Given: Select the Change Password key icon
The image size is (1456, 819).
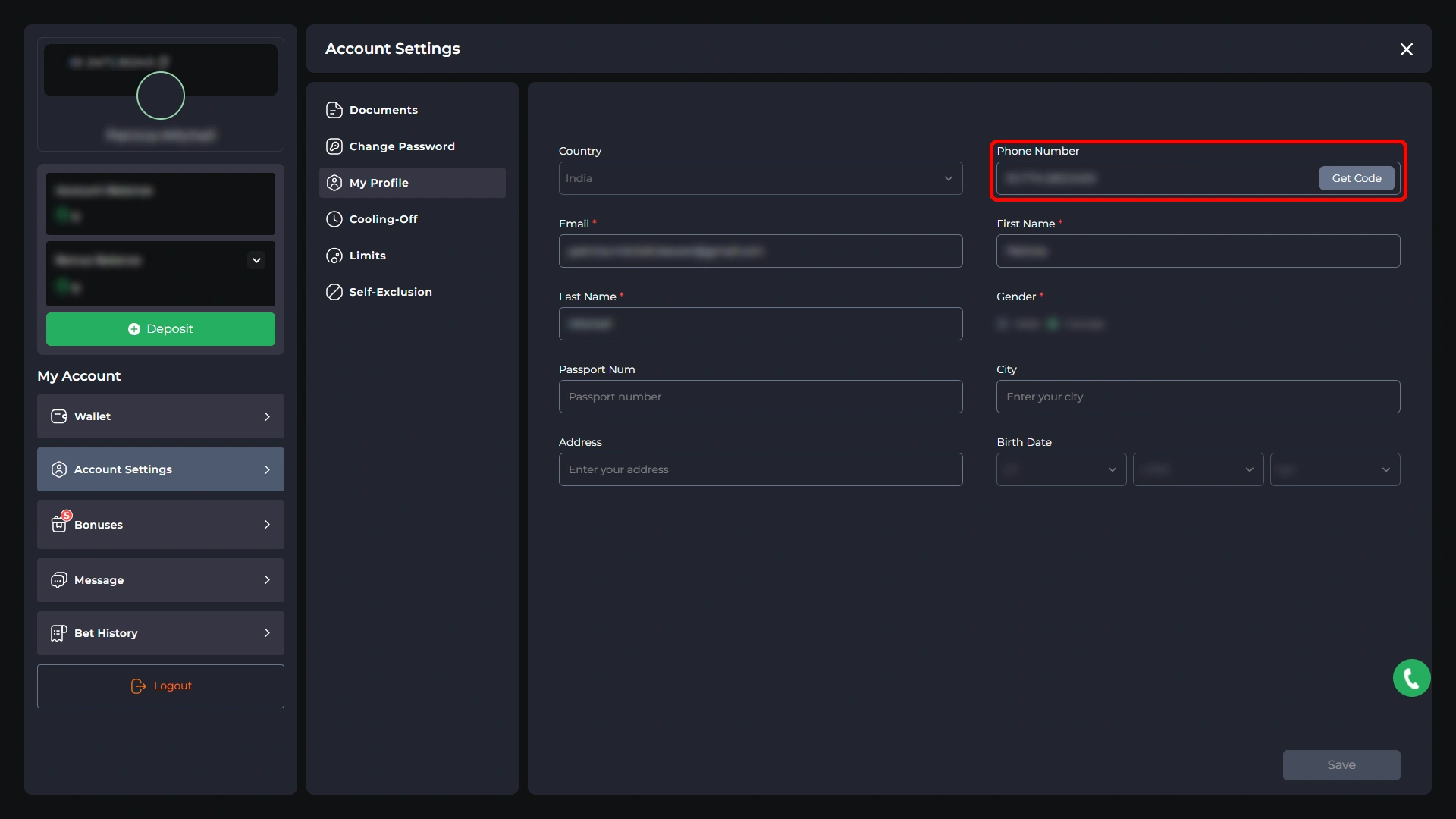Looking at the screenshot, I should click(334, 146).
